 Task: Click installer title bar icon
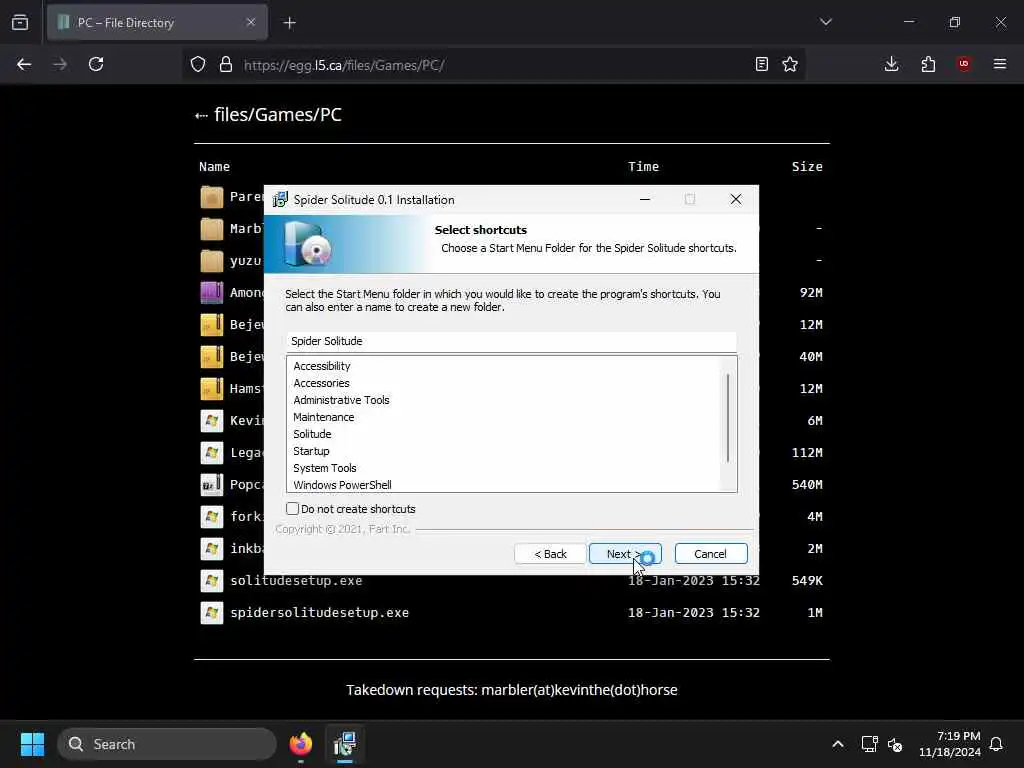point(280,200)
